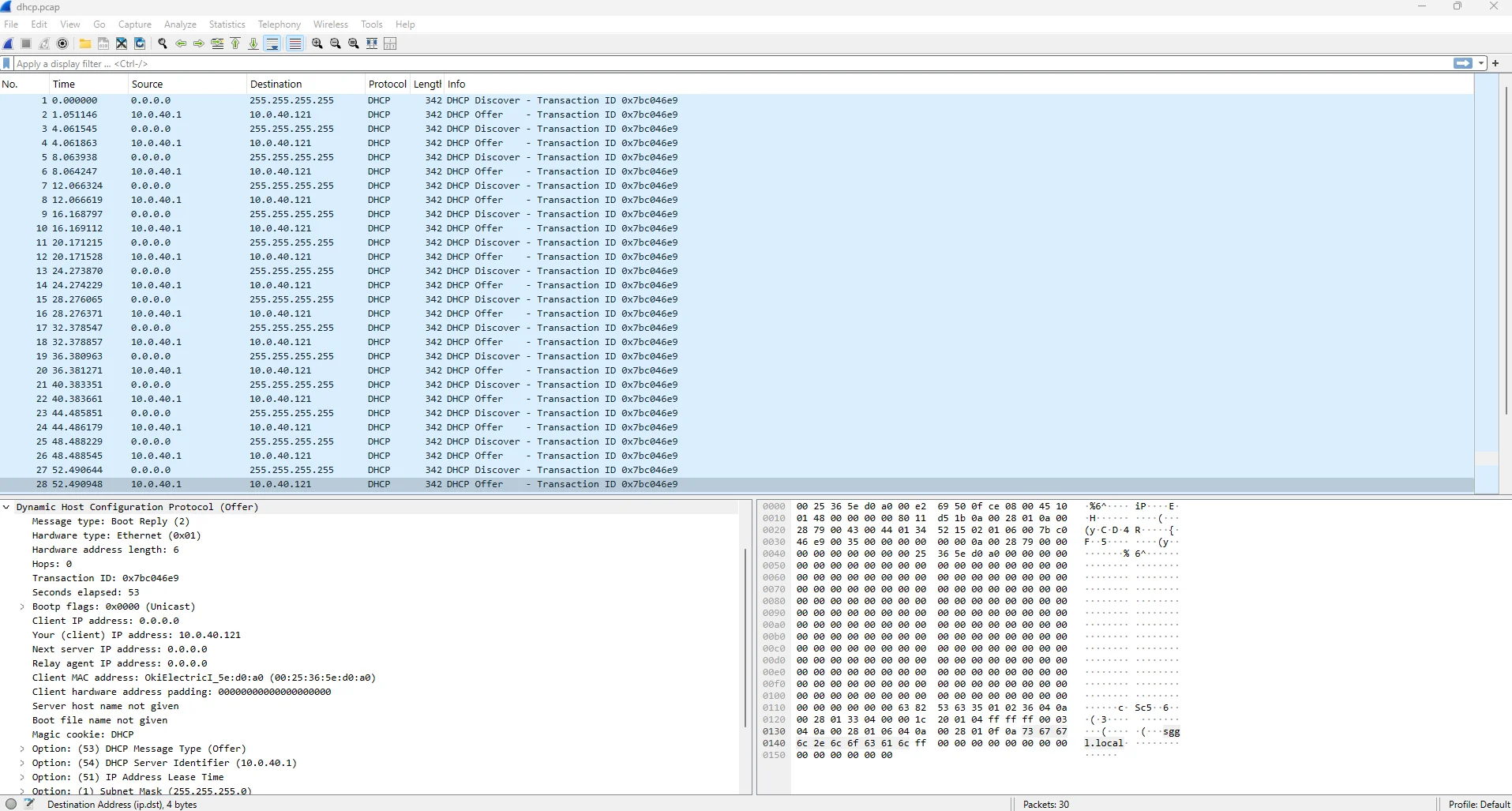This screenshot has height=811, width=1512.
Task: Open the Capture menu
Action: click(135, 24)
